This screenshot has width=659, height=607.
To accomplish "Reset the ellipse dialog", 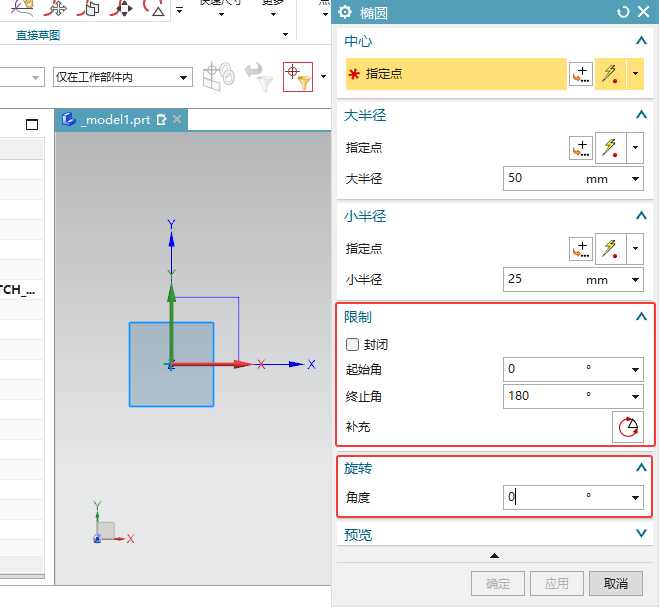I will pyautogui.click(x=623, y=12).
